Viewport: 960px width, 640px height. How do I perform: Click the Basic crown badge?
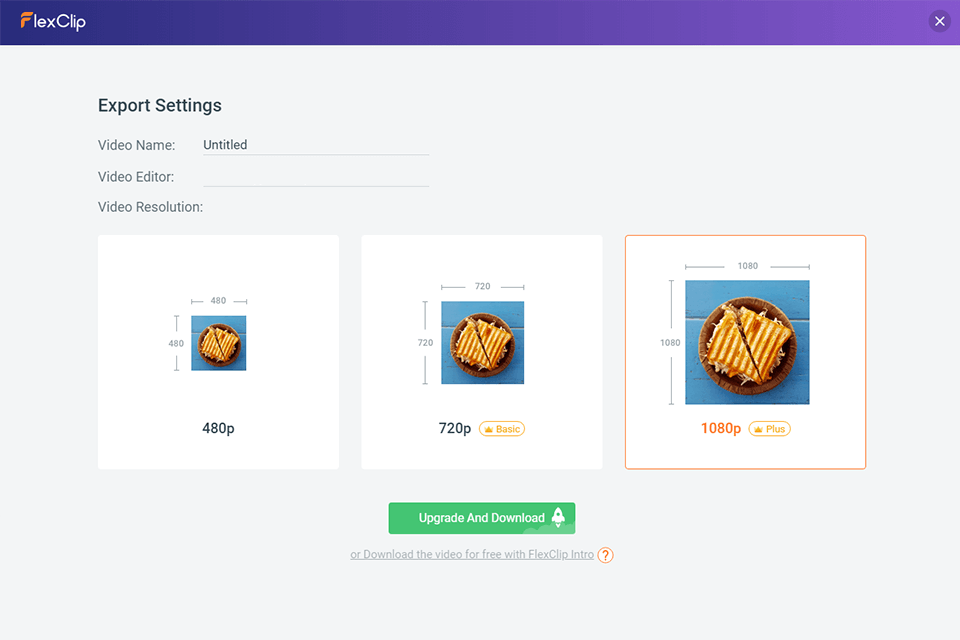[502, 429]
